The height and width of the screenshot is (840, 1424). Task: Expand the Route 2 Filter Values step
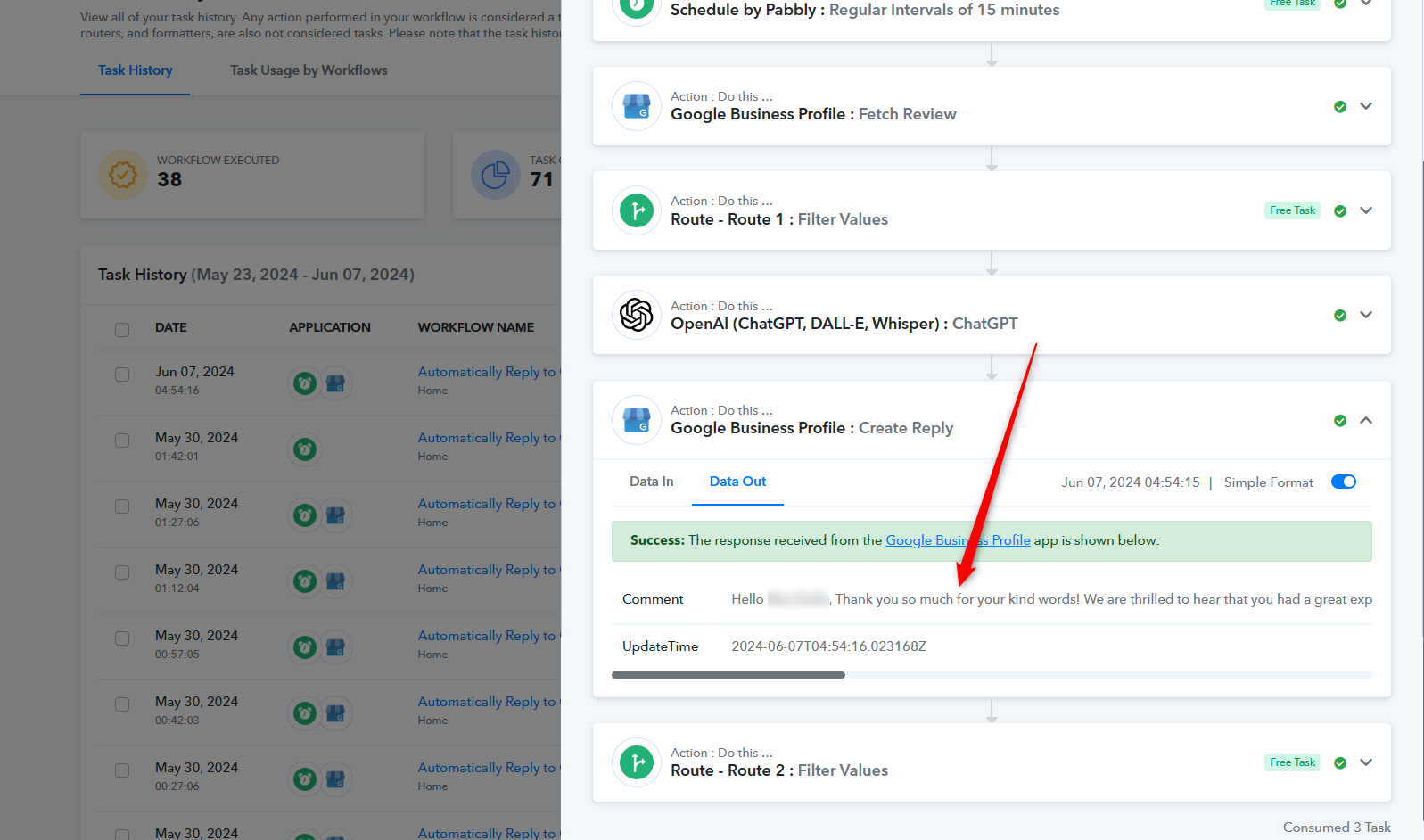1366,762
